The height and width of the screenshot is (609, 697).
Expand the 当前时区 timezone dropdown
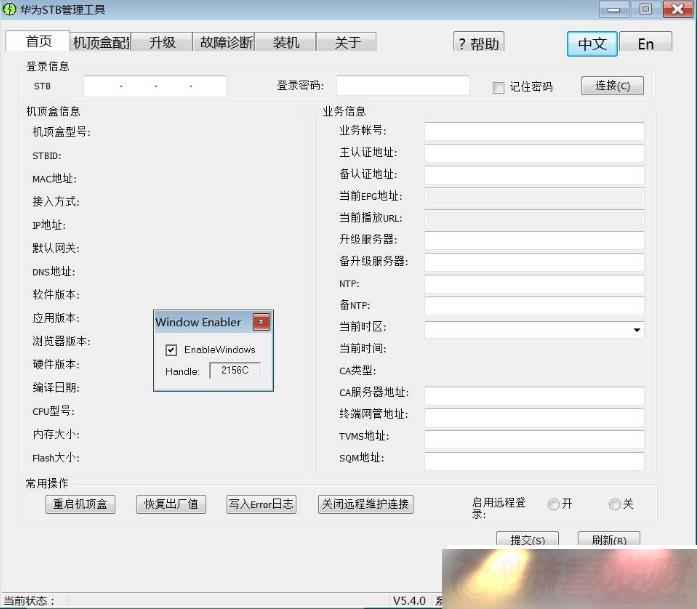(637, 330)
